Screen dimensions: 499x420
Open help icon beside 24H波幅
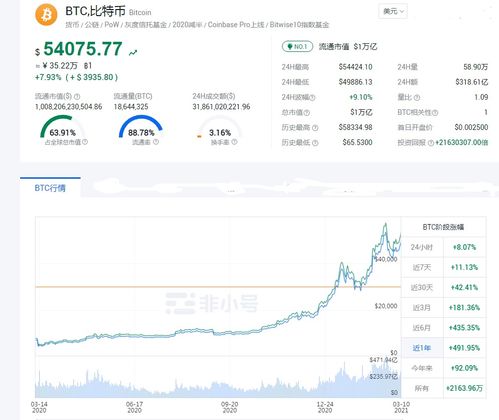pyautogui.click(x=313, y=98)
